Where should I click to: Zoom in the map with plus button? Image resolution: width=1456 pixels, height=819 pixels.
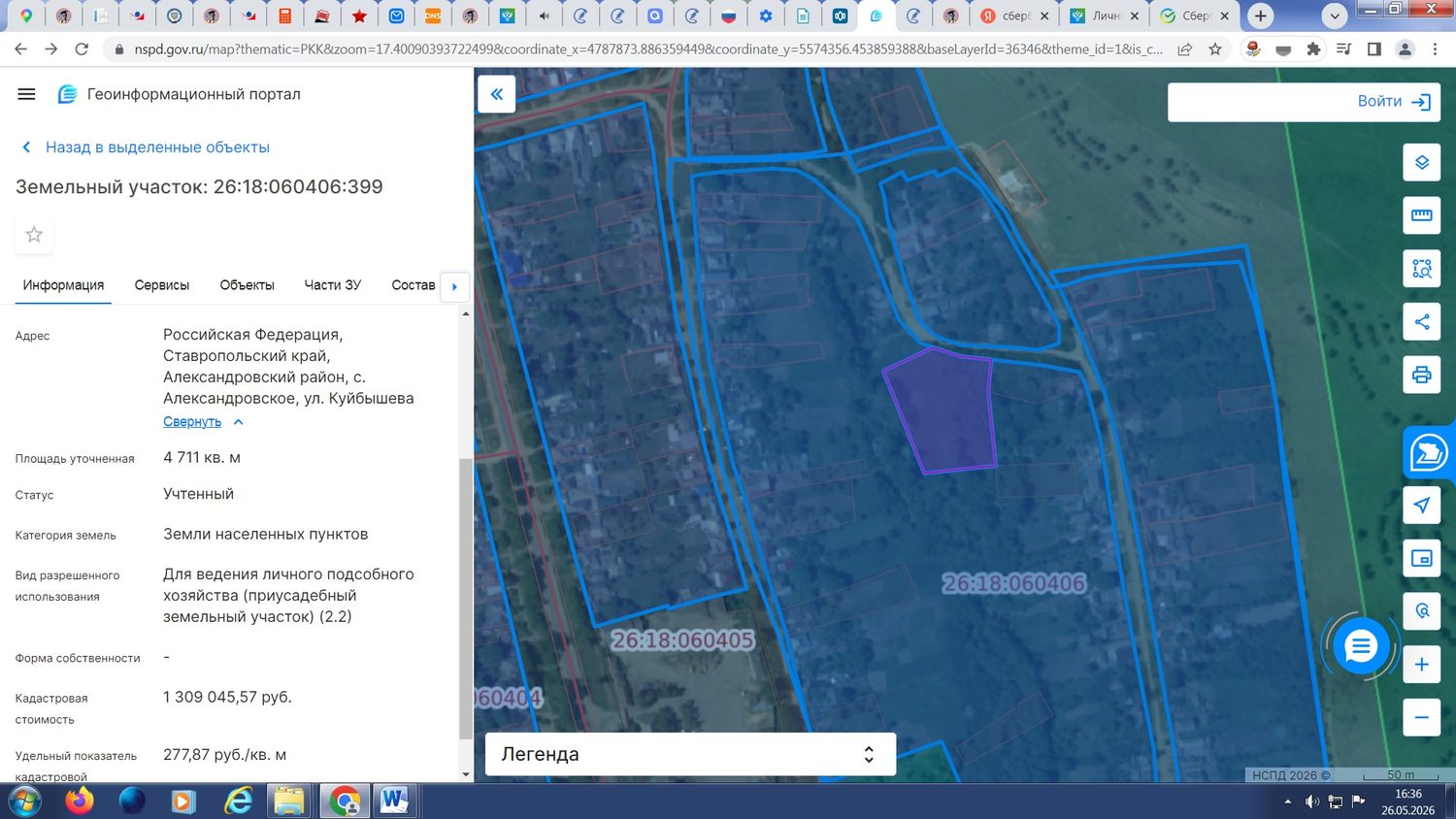pos(1422,665)
